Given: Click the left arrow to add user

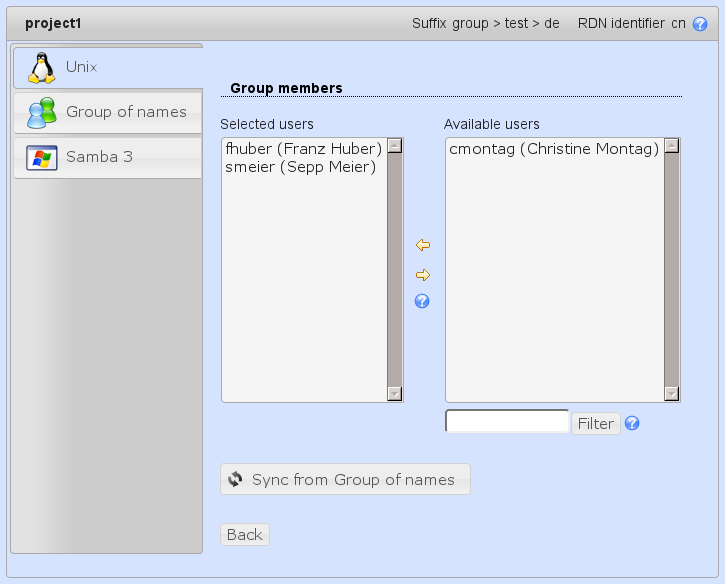Looking at the screenshot, I should pyautogui.click(x=422, y=245).
